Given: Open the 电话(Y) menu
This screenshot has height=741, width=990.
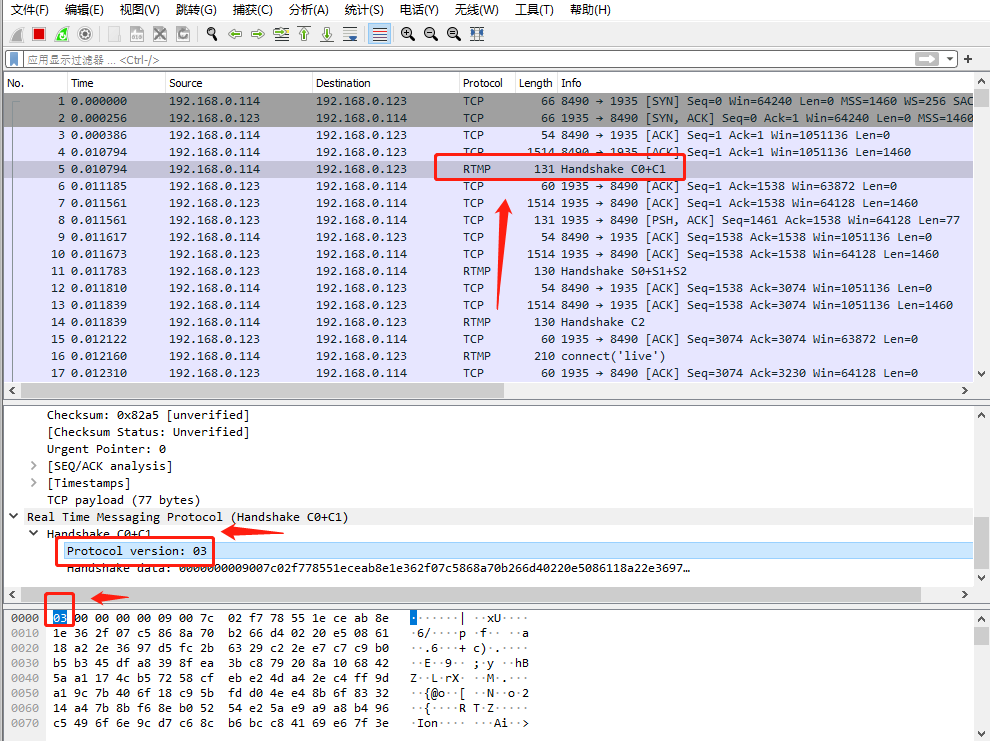Looking at the screenshot, I should coord(419,10).
